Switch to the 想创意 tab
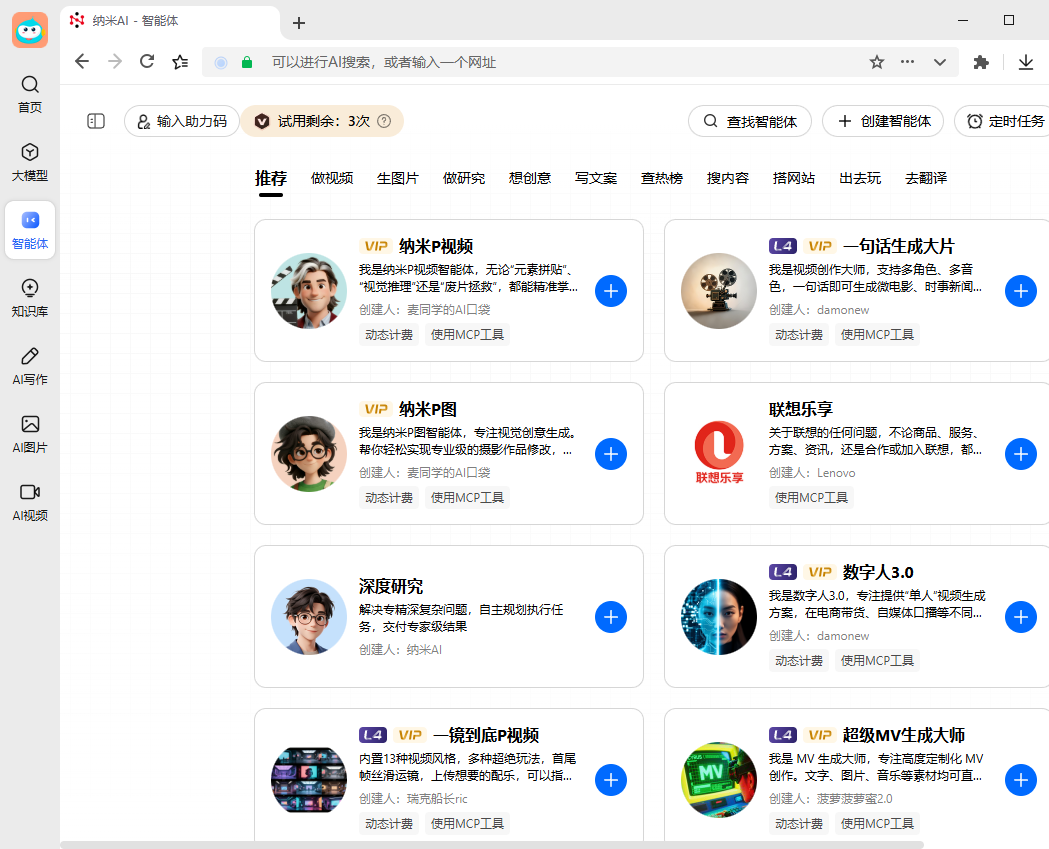Viewport: 1049px width, 849px height. (x=530, y=179)
